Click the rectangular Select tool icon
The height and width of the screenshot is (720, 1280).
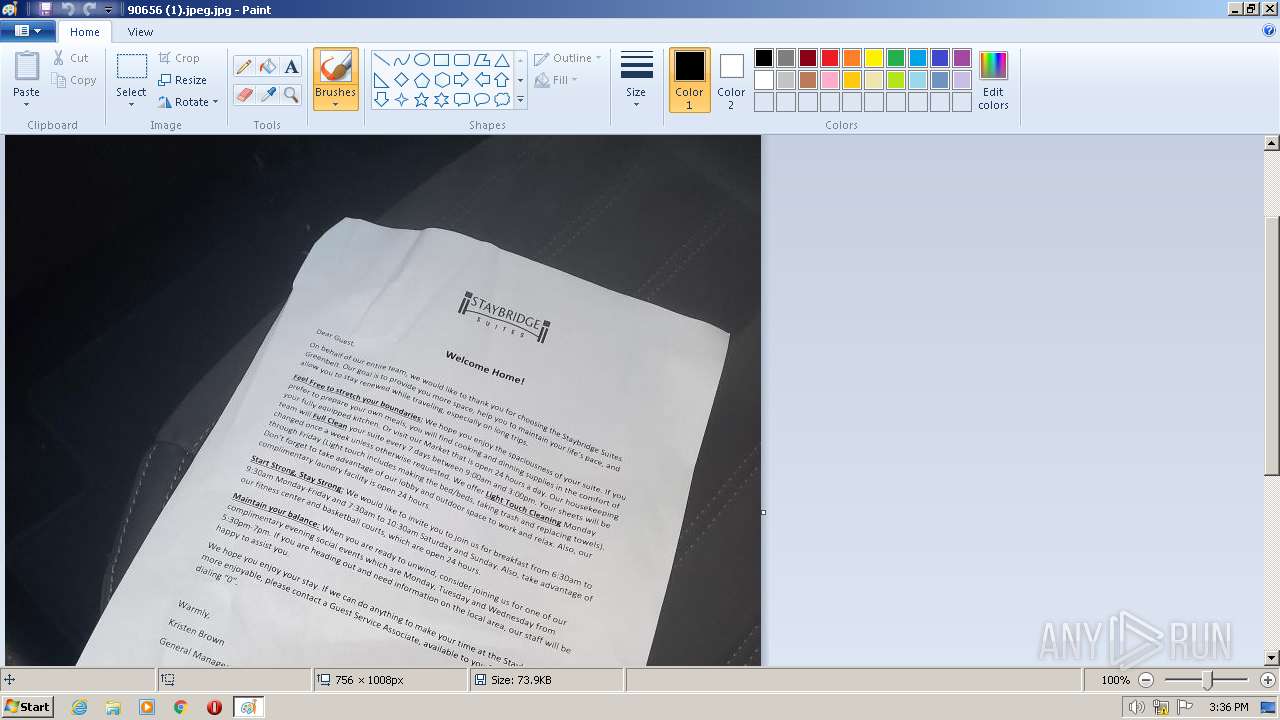[x=131, y=67]
